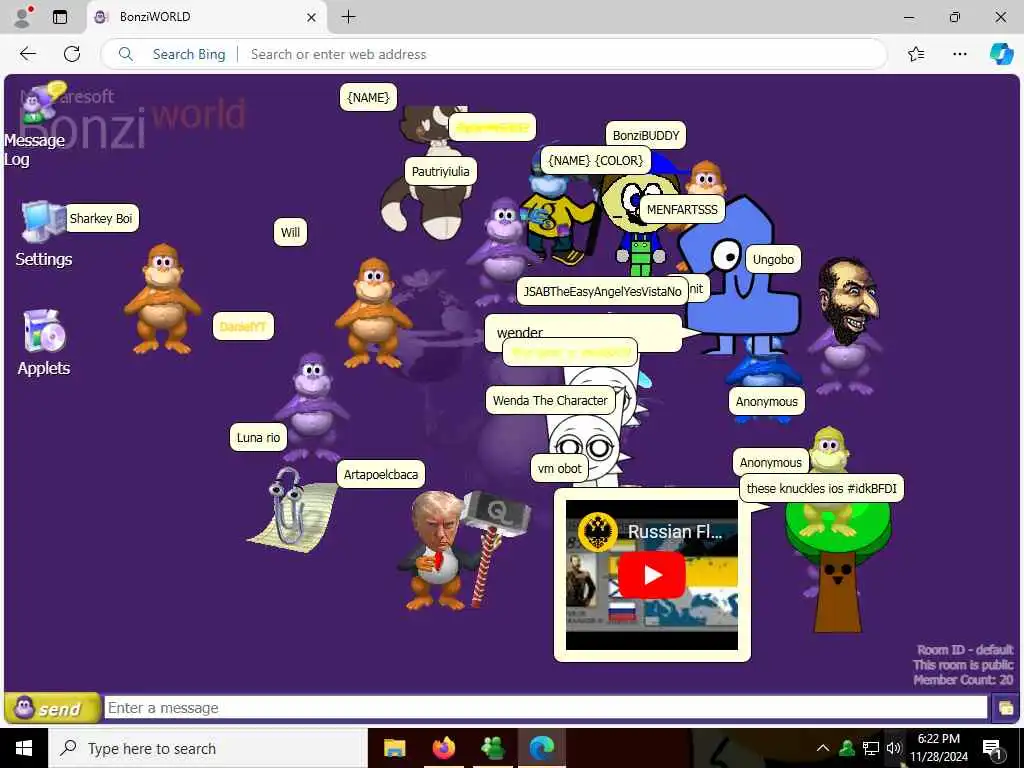1024x768 pixels.
Task: Play the Russian Fl... YouTube video
Action: 652,575
